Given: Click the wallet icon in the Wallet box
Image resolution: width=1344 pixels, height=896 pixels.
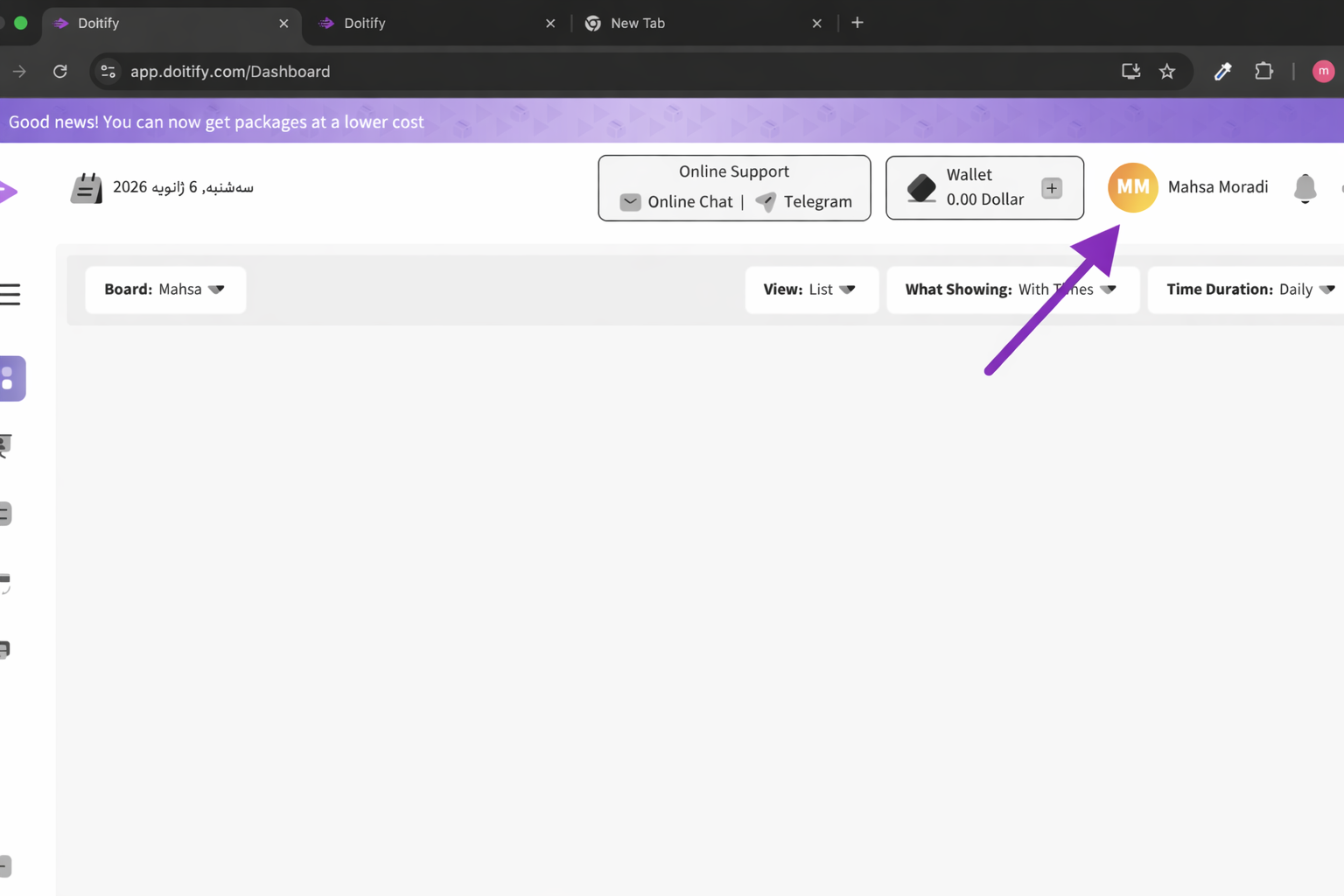Looking at the screenshot, I should (x=921, y=188).
